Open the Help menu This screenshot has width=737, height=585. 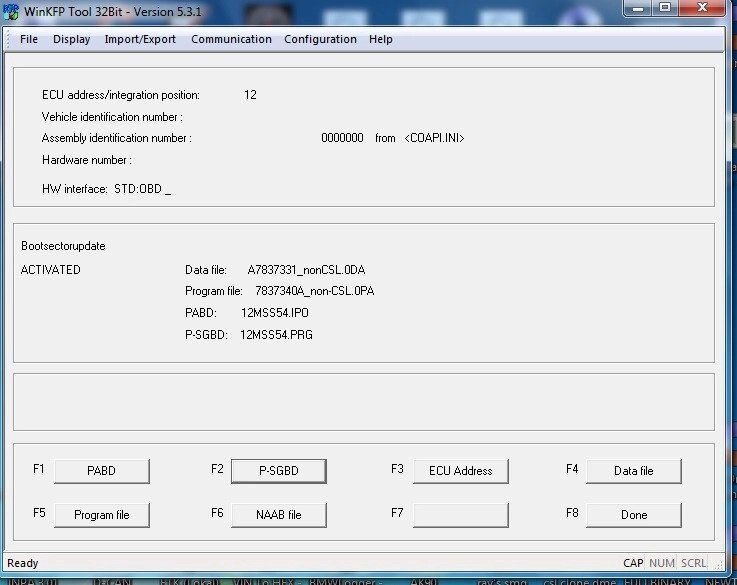click(380, 39)
